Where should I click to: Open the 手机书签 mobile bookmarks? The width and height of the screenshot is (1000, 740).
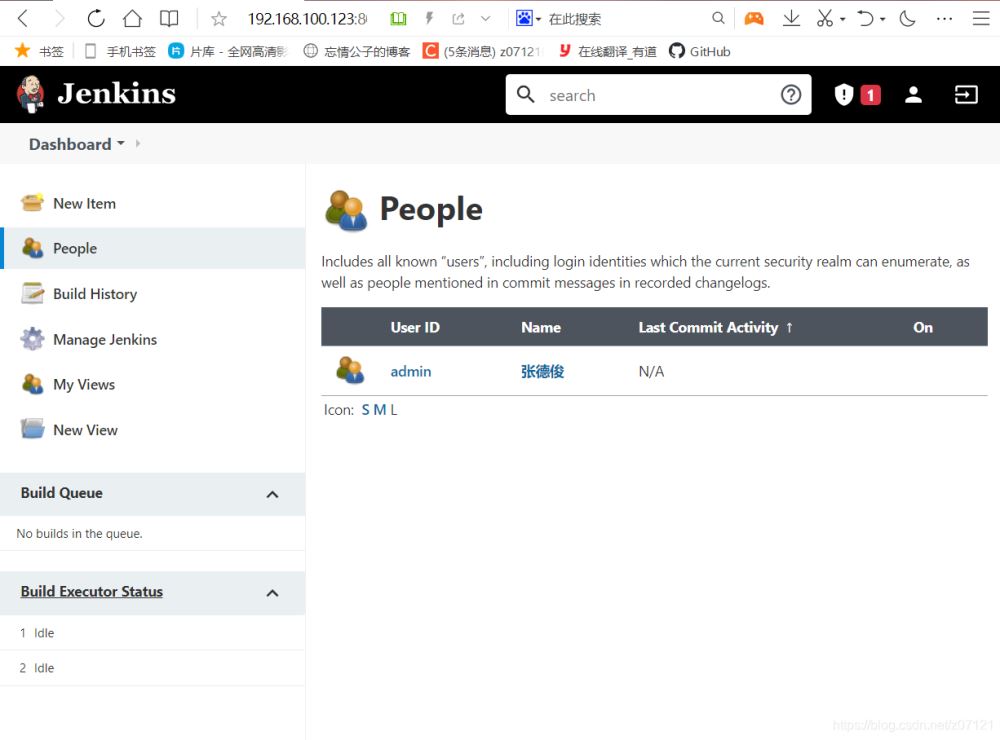pos(121,51)
